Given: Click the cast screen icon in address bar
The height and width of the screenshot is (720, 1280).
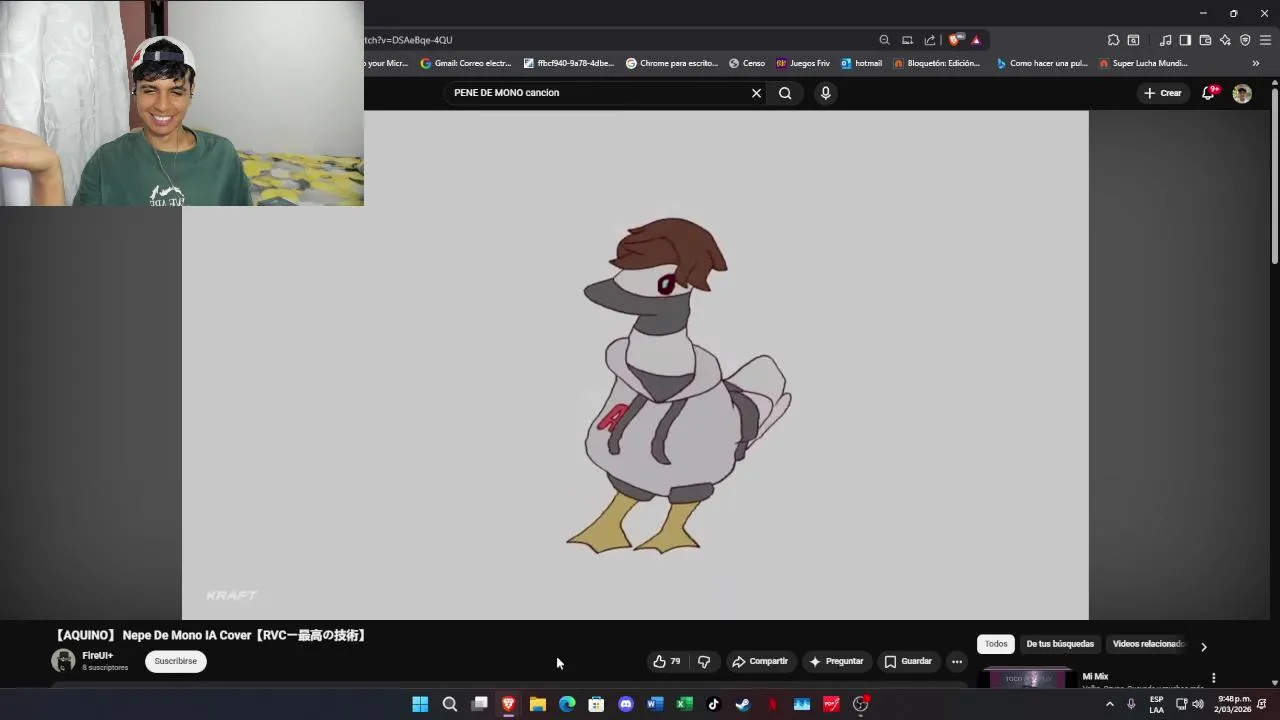Looking at the screenshot, I should click(907, 40).
